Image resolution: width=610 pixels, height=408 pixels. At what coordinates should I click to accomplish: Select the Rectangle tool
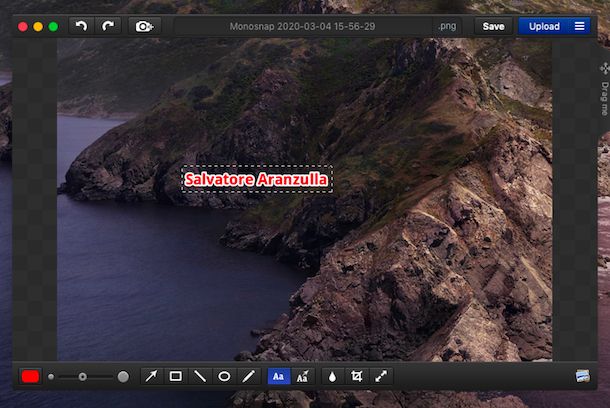[175, 376]
